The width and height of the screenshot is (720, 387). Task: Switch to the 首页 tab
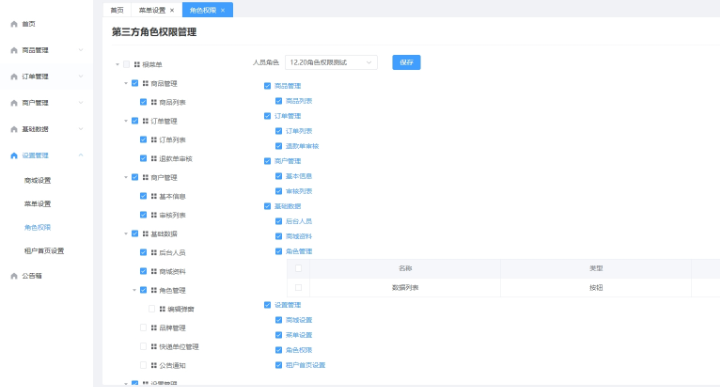[x=117, y=10]
